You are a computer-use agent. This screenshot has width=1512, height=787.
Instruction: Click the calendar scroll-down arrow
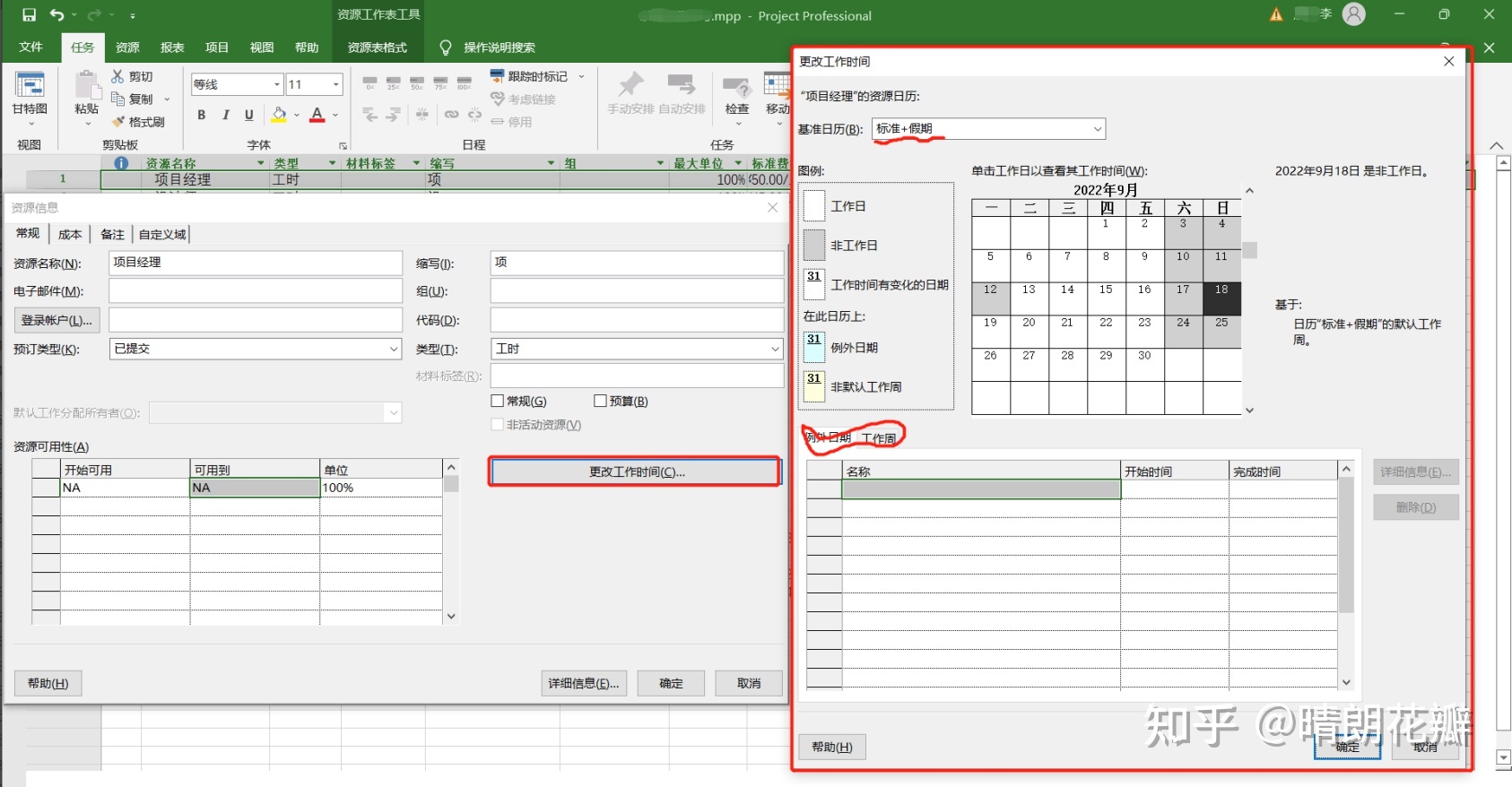(x=1250, y=410)
